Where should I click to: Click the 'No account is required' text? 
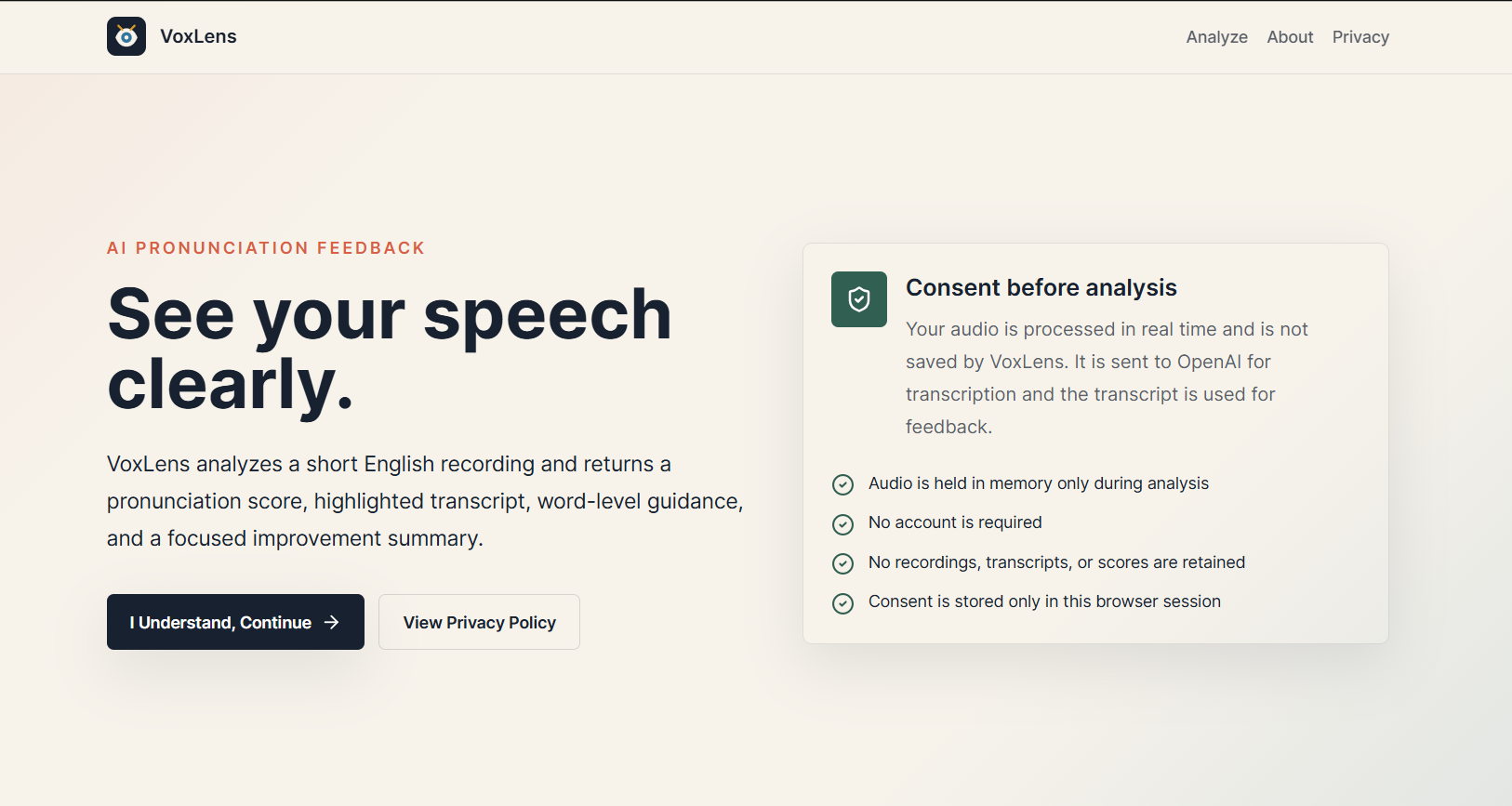955,522
